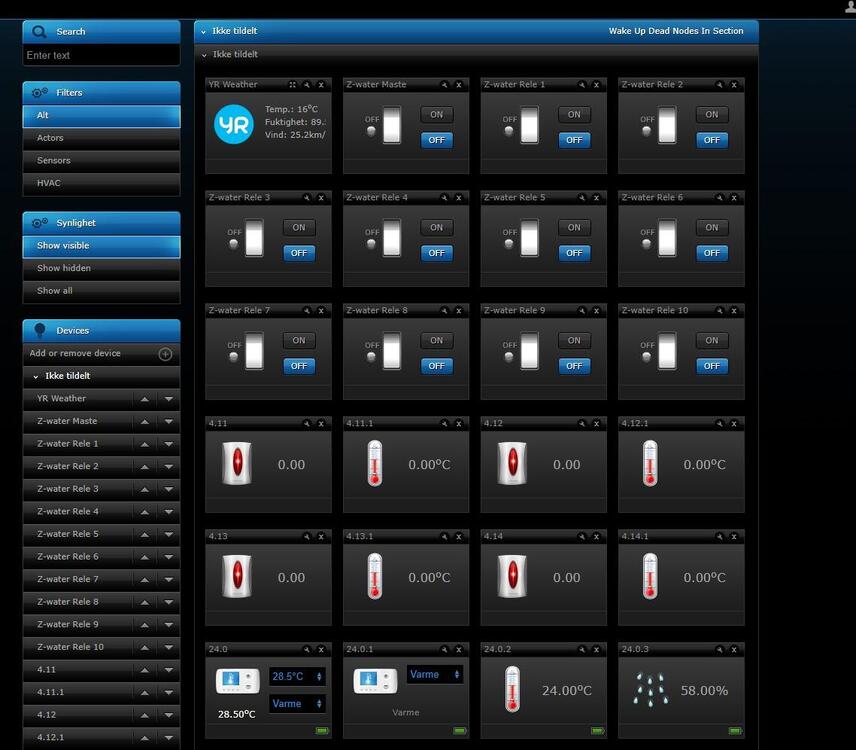The height and width of the screenshot is (750, 856).
Task: Click thermostat icon on 24.0.1 card
Action: click(375, 681)
